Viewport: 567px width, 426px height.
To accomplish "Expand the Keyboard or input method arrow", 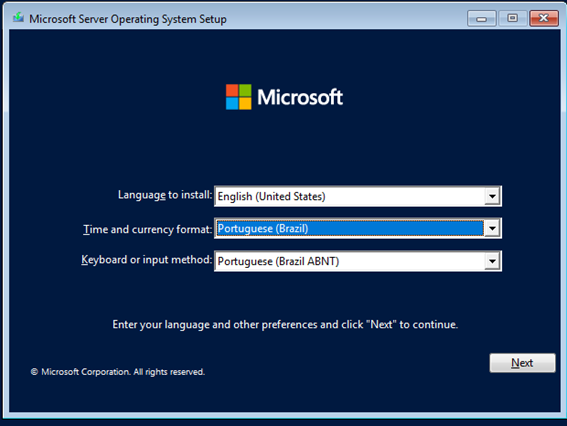I will pyautogui.click(x=492, y=261).
